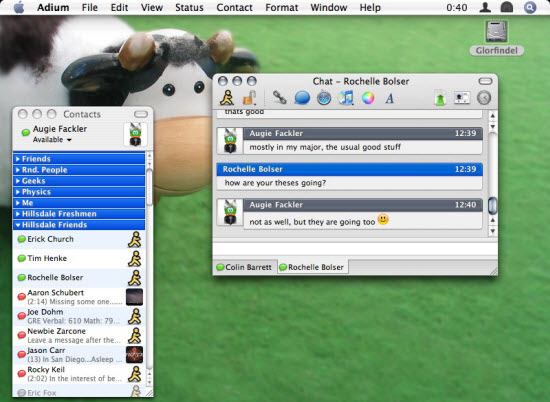The image size is (550, 402).
Task: Click the Safari compass icon in chat toolbar
Action: pyautogui.click(x=324, y=98)
